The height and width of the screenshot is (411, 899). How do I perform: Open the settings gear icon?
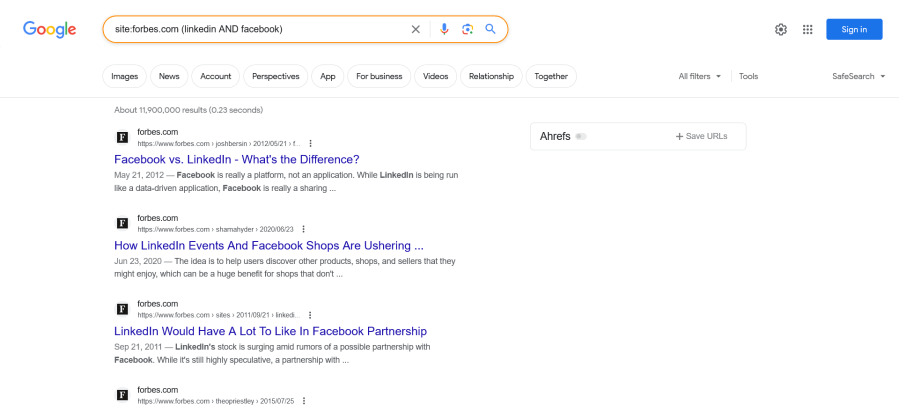(x=781, y=29)
